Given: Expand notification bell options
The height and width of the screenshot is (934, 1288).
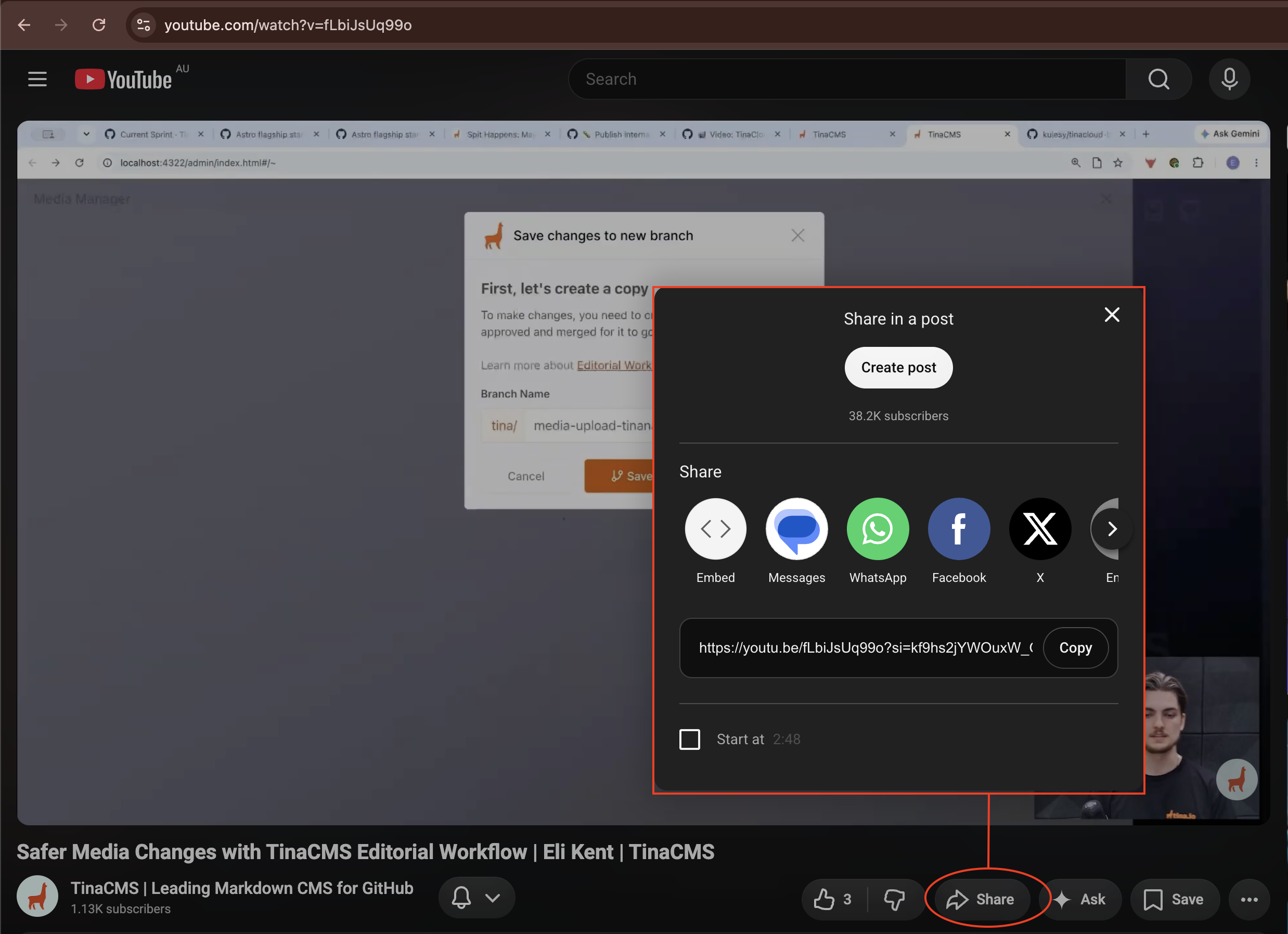Looking at the screenshot, I should pos(477,898).
